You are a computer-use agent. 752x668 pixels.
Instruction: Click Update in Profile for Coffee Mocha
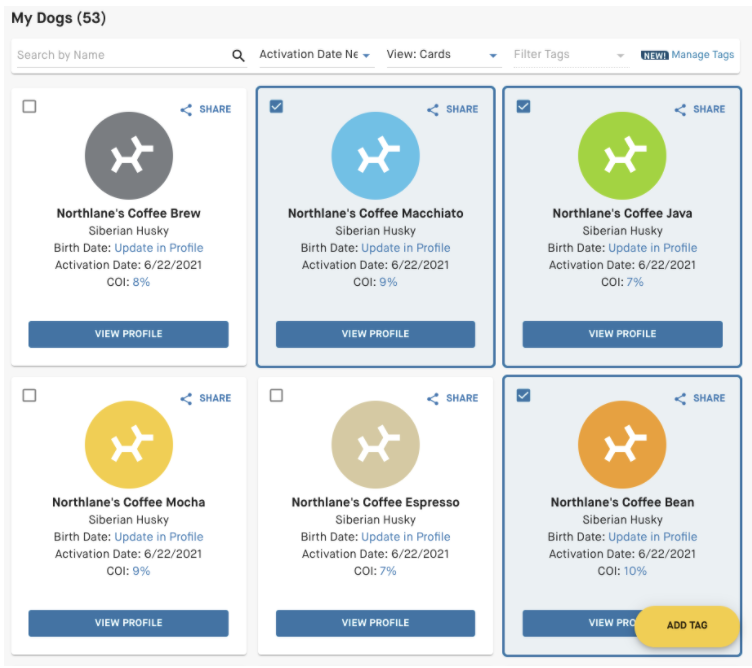(x=158, y=537)
